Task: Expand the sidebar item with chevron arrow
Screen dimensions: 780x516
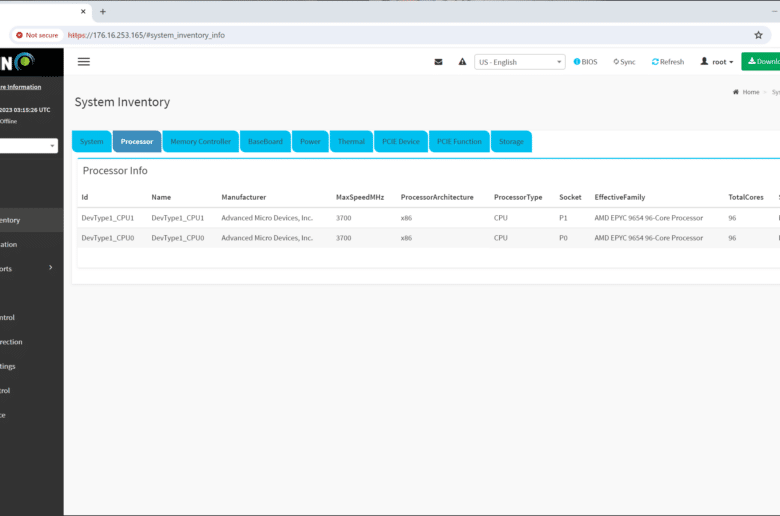Action: click(32, 268)
